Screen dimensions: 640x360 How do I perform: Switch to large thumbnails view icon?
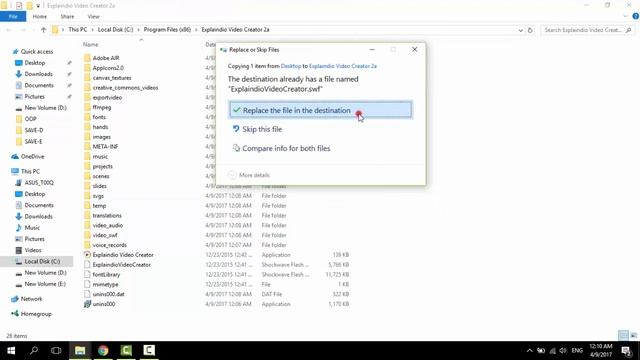coord(633,336)
